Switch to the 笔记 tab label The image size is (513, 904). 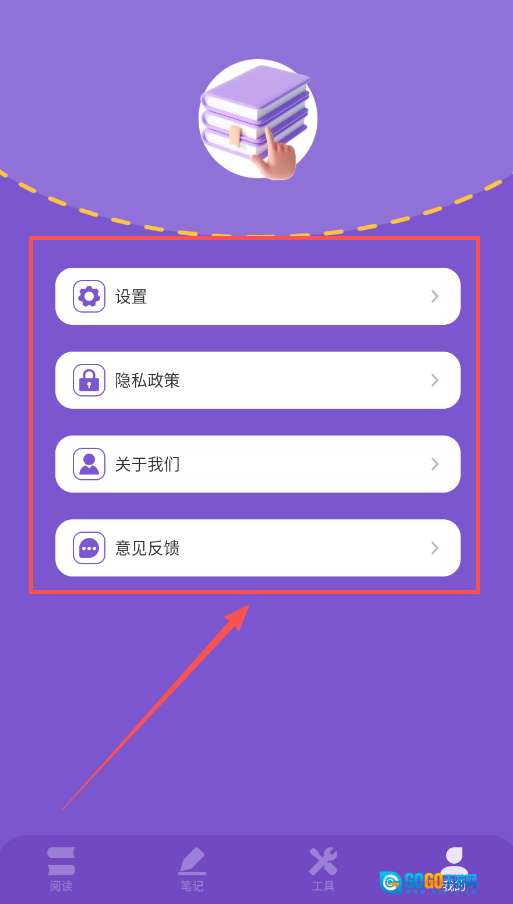coord(192,886)
